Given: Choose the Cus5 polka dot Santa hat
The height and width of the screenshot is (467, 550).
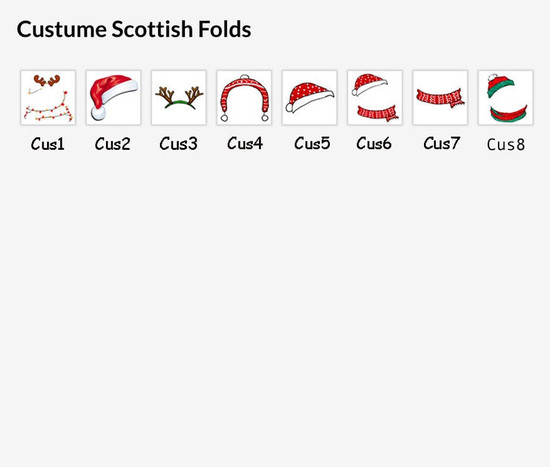Looking at the screenshot, I should click(x=309, y=98).
